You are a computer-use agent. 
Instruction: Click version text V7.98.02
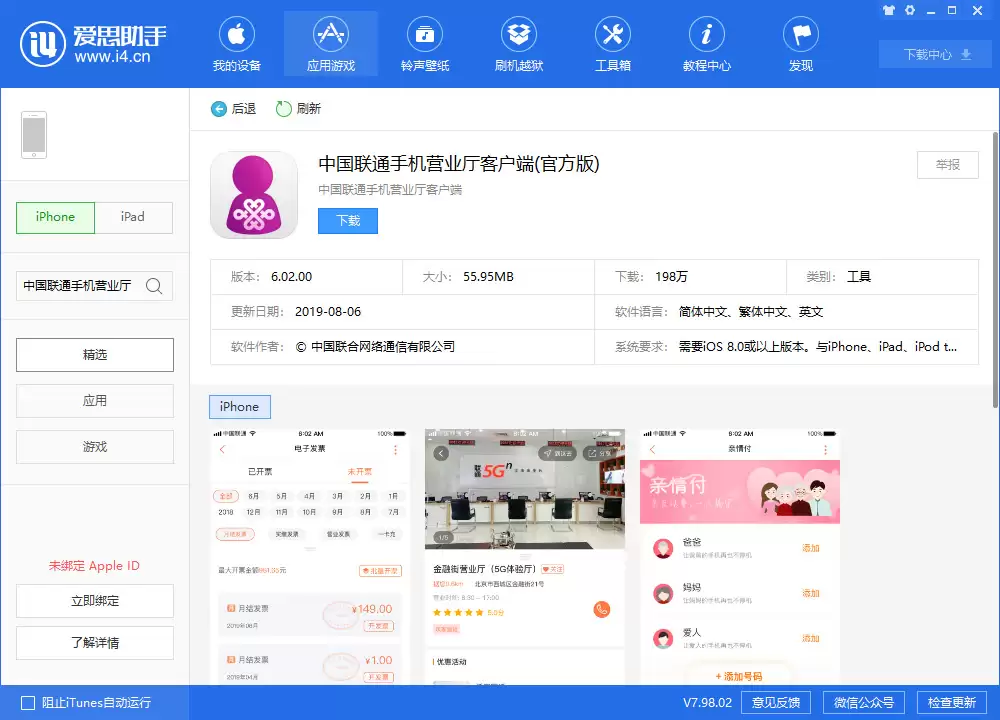click(x=707, y=703)
